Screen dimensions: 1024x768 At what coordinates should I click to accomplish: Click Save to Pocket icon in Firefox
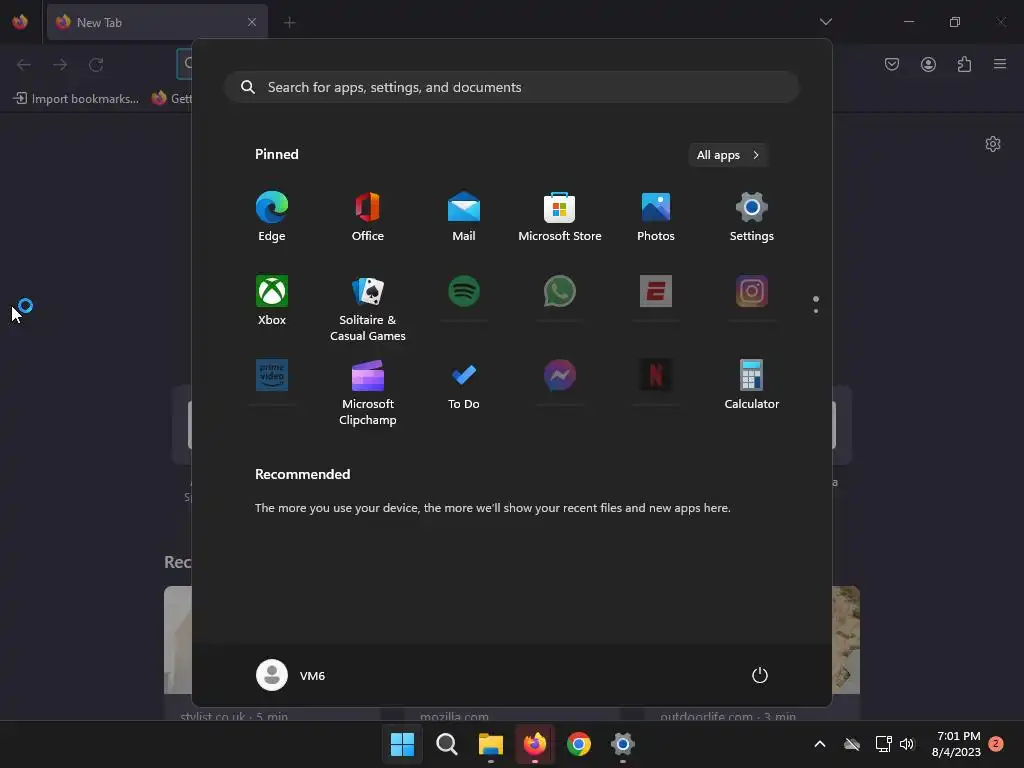click(892, 64)
